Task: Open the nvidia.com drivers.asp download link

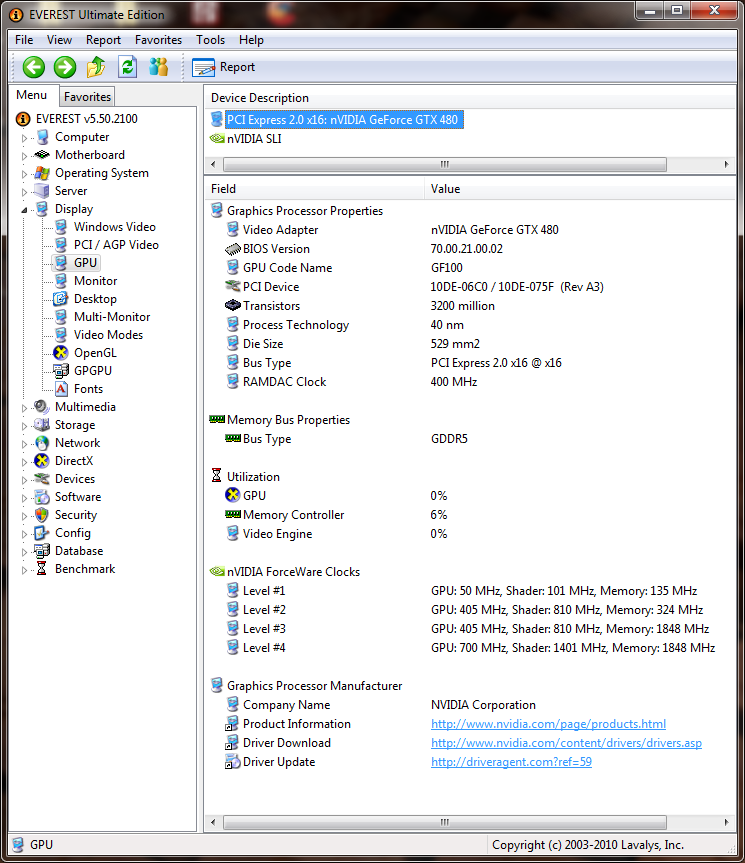Action: pos(566,743)
